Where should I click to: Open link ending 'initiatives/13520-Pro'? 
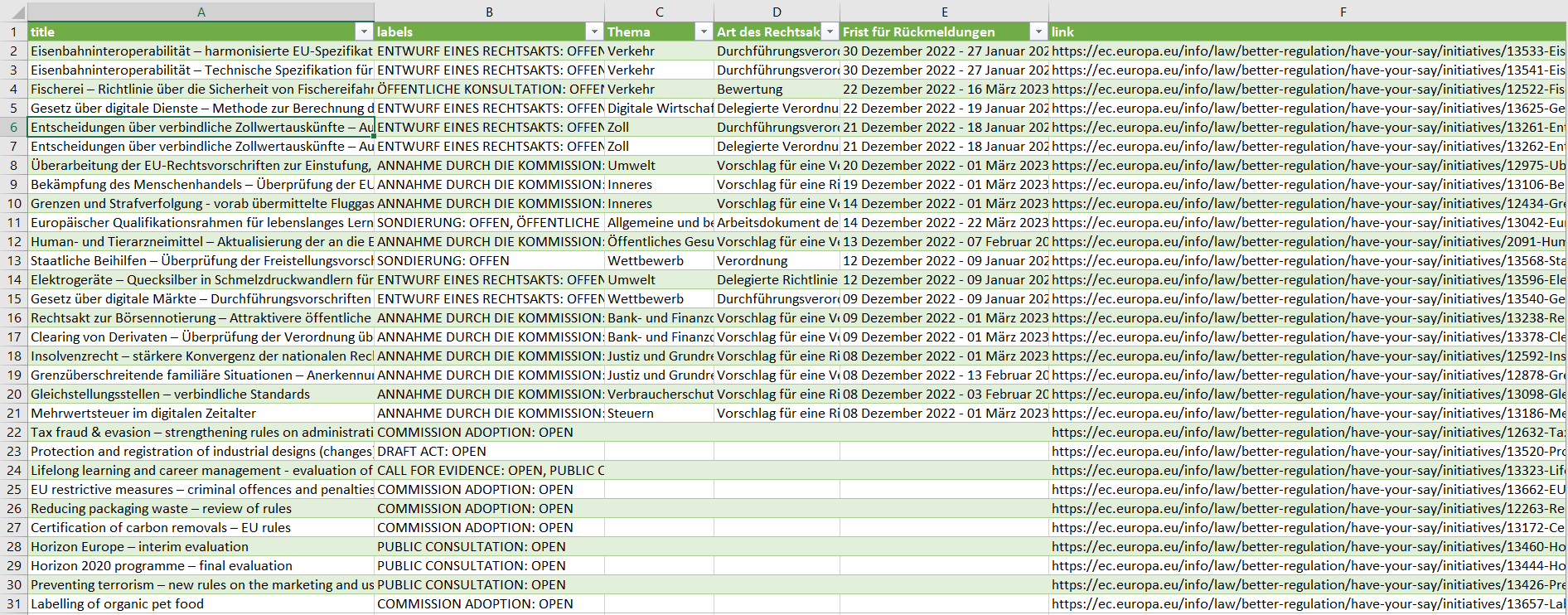pyautogui.click(x=1308, y=451)
